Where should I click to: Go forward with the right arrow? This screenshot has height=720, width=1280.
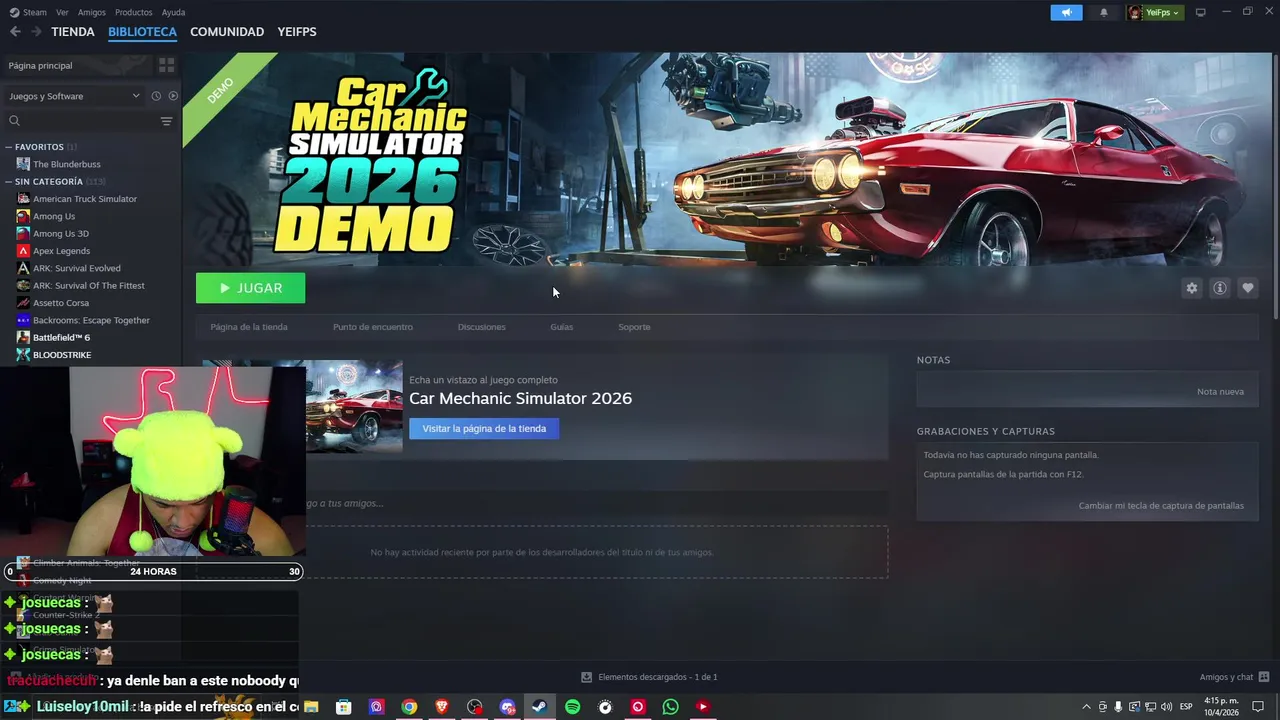pyautogui.click(x=36, y=32)
